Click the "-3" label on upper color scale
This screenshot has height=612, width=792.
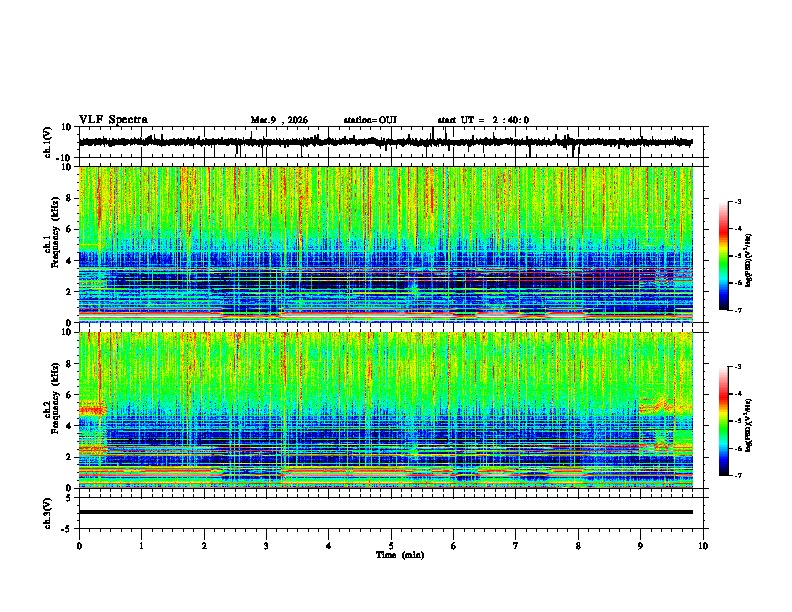point(737,202)
